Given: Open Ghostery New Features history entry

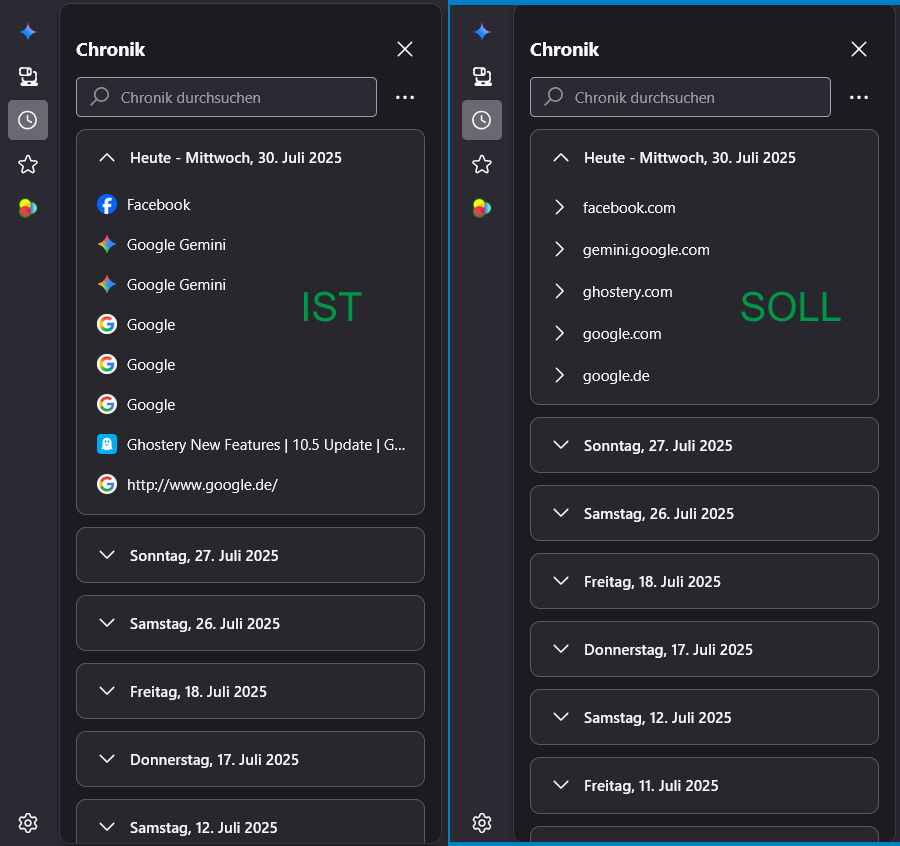Looking at the screenshot, I should point(265,445).
